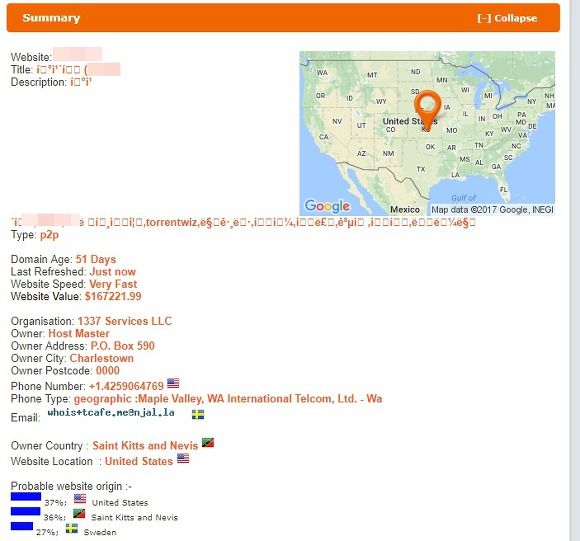580x541 pixels.
Task: Click the US flag beside Website Location
Action: click(x=183, y=459)
